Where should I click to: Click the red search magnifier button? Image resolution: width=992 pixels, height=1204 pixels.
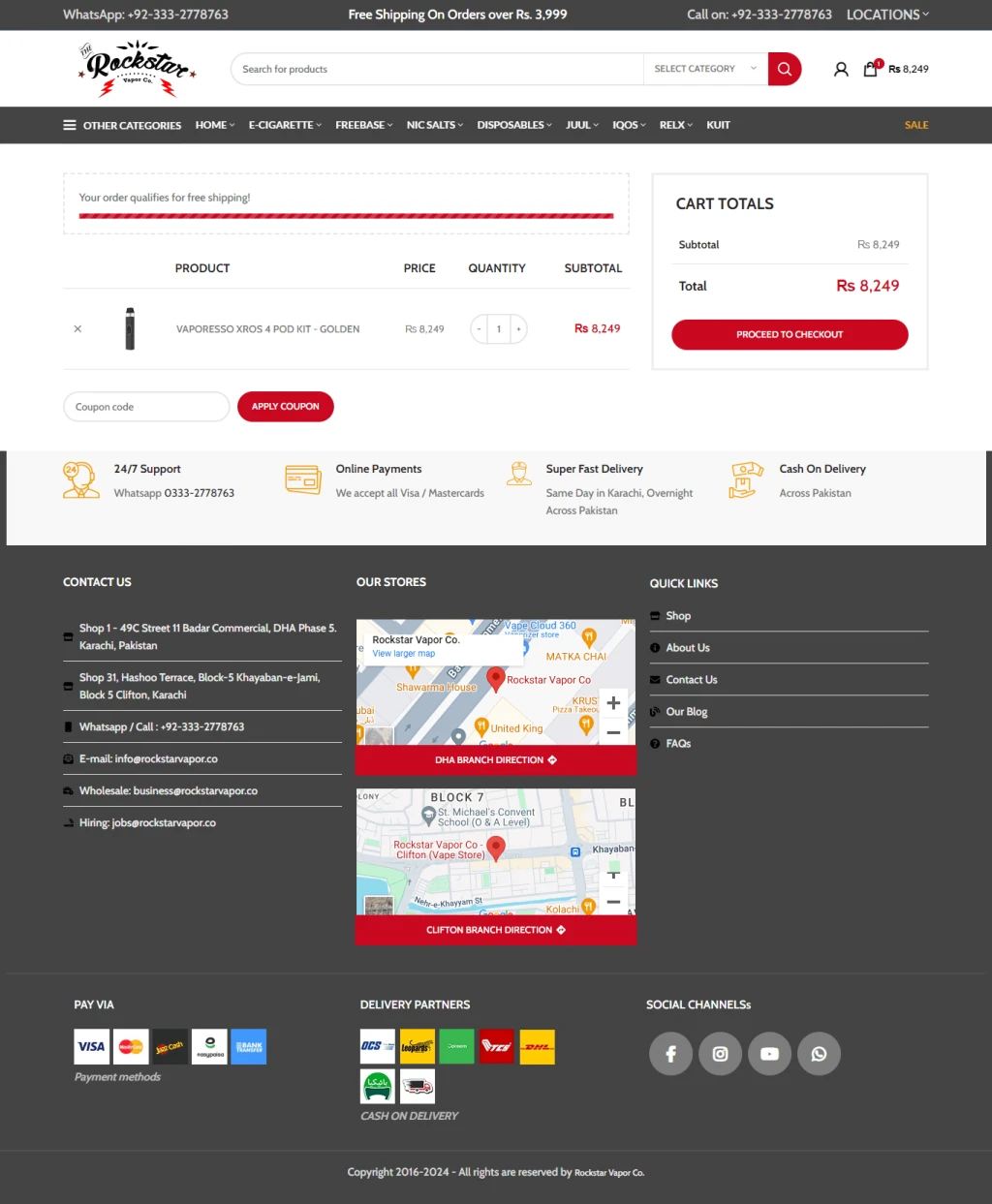click(785, 69)
